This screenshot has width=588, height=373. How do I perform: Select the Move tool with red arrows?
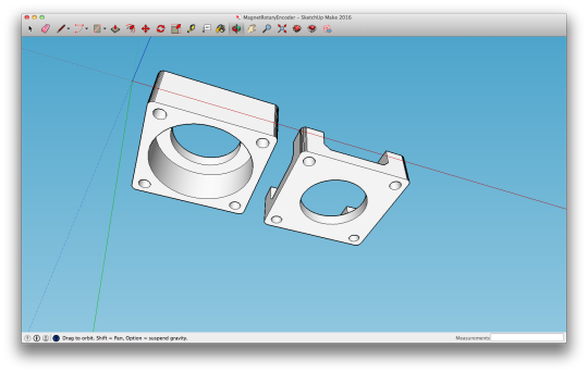[x=146, y=29]
